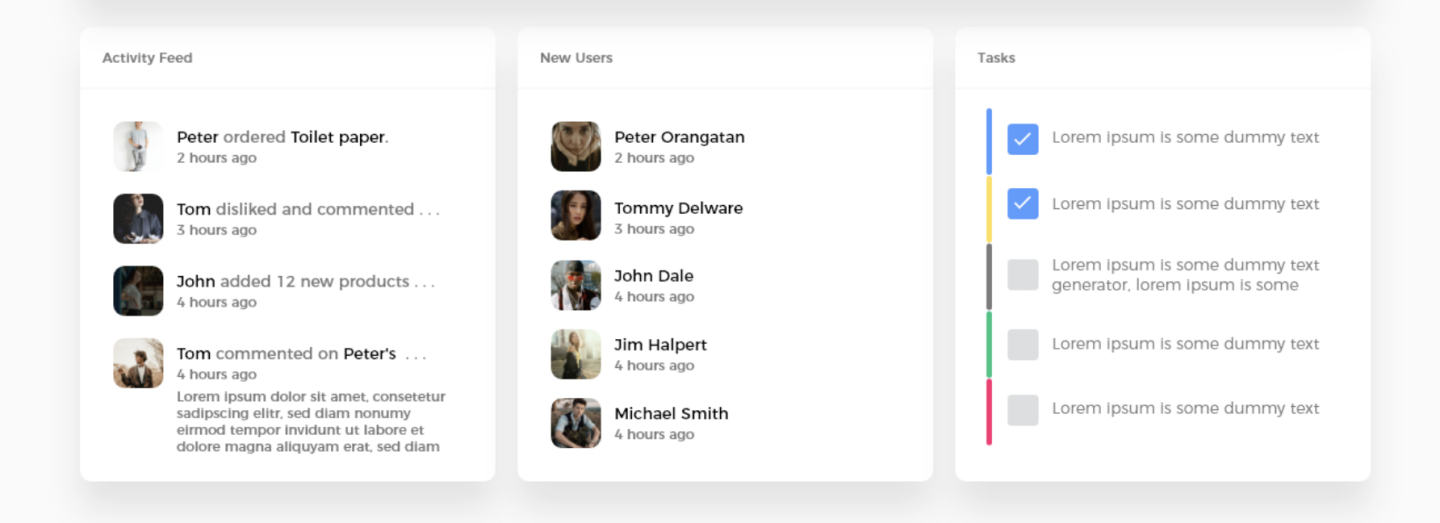Select Michael Smith's avatar

pos(576,423)
